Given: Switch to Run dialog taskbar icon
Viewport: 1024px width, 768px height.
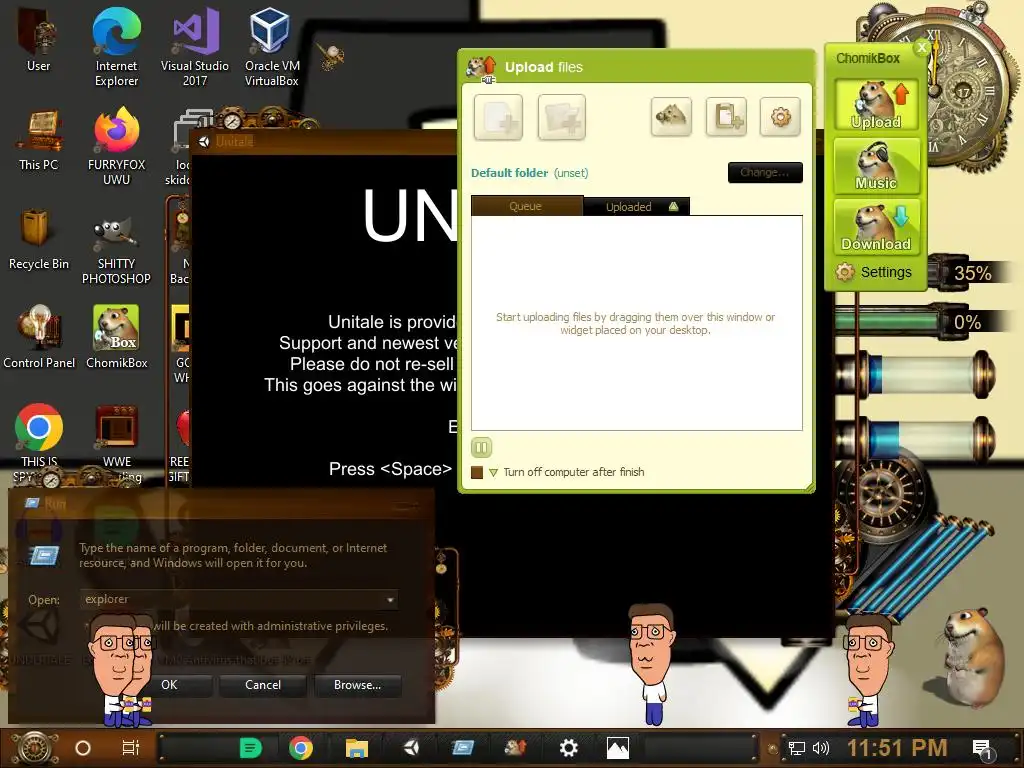Looking at the screenshot, I should pyautogui.click(x=462, y=748).
